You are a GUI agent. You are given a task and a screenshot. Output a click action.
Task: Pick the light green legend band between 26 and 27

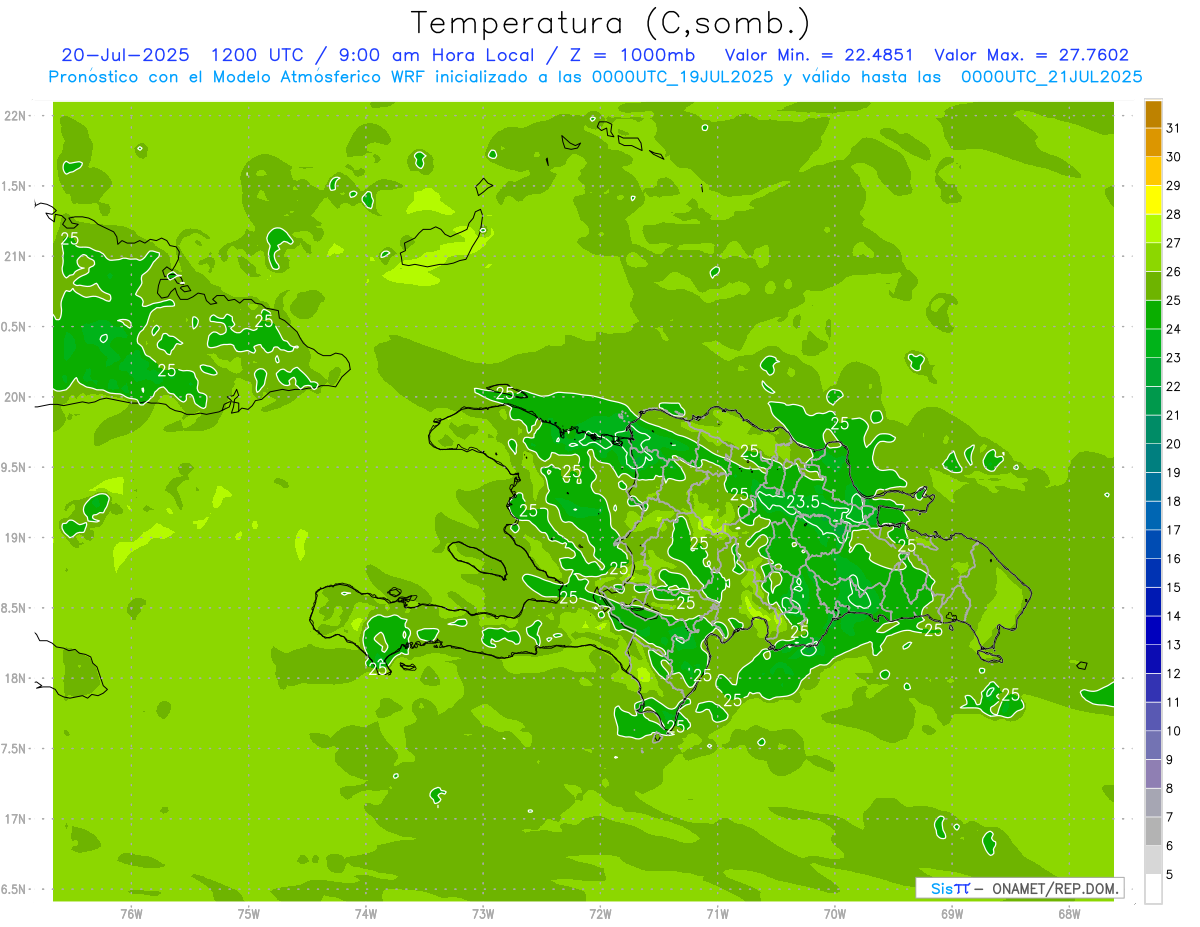click(x=1153, y=258)
